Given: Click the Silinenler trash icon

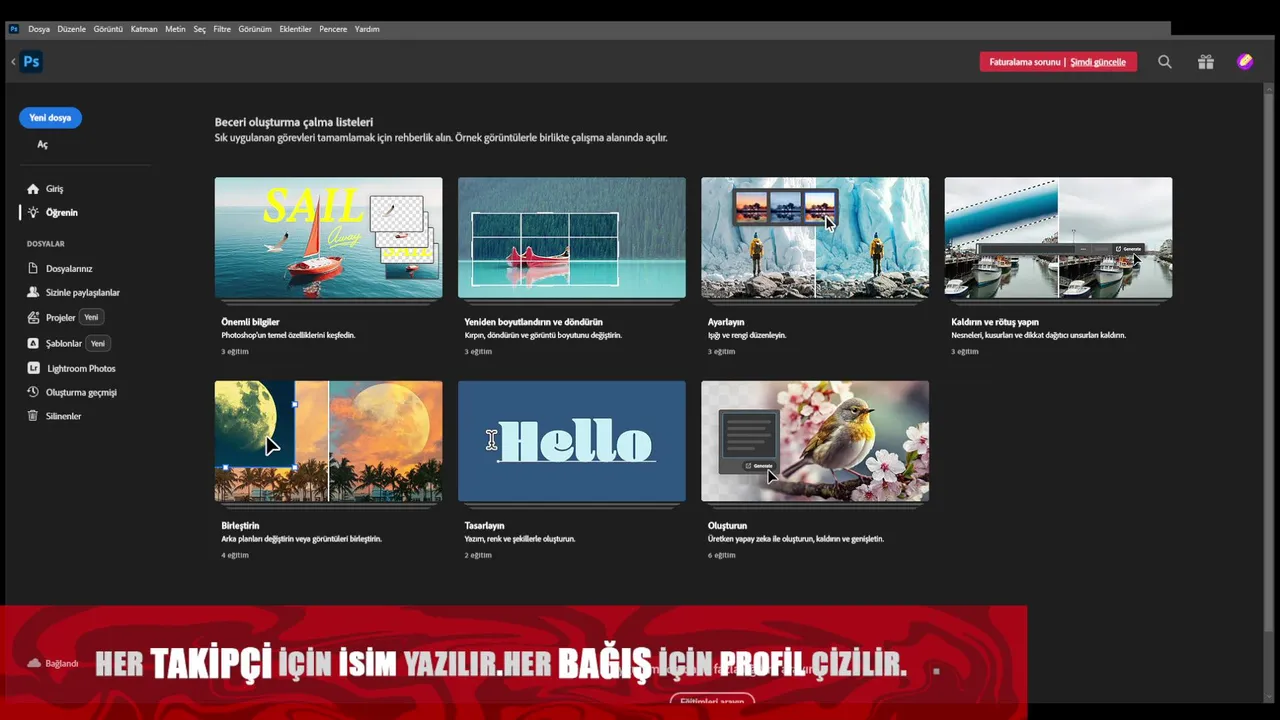Looking at the screenshot, I should tap(33, 416).
